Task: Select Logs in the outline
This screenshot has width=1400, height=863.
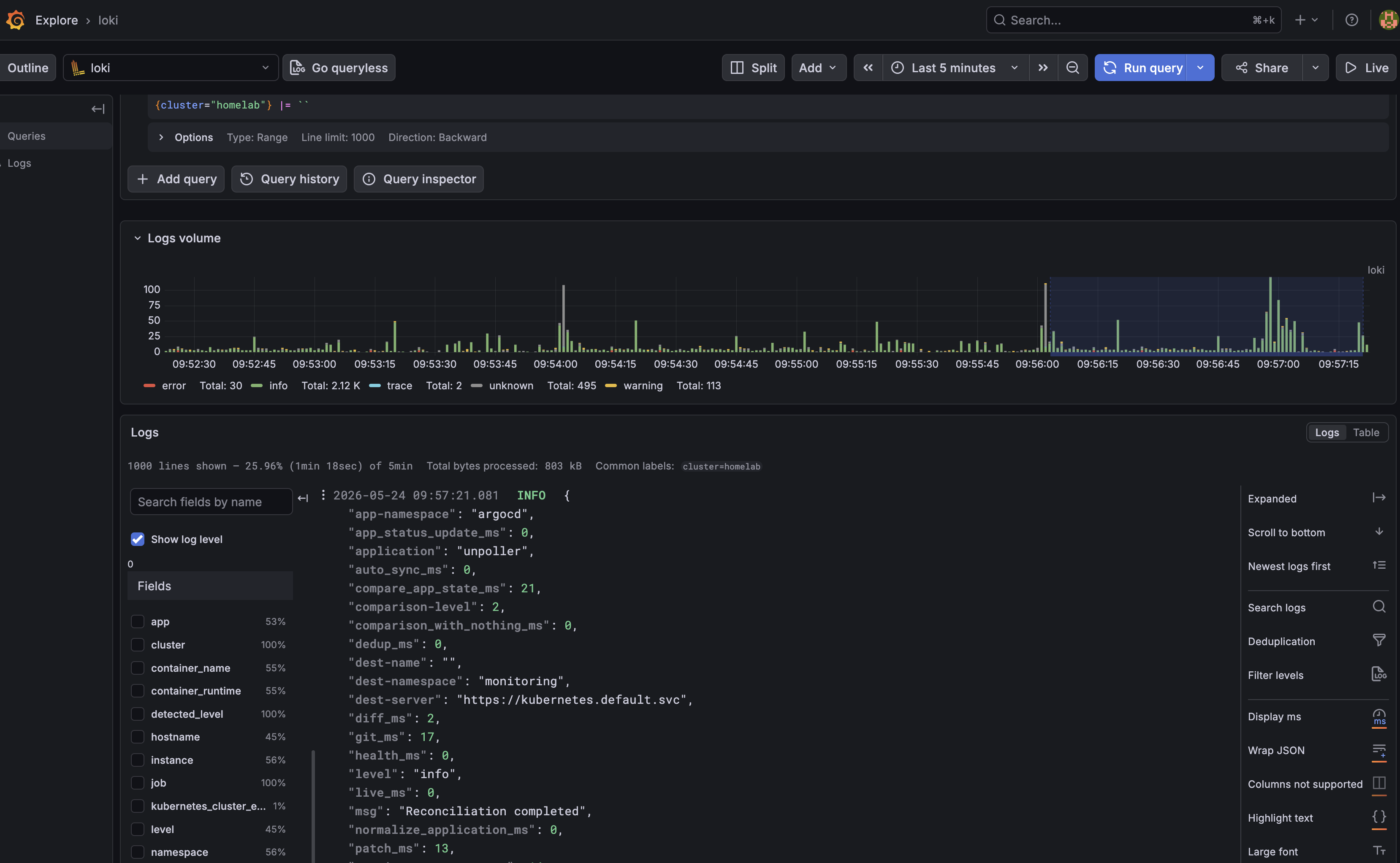Action: [19, 163]
